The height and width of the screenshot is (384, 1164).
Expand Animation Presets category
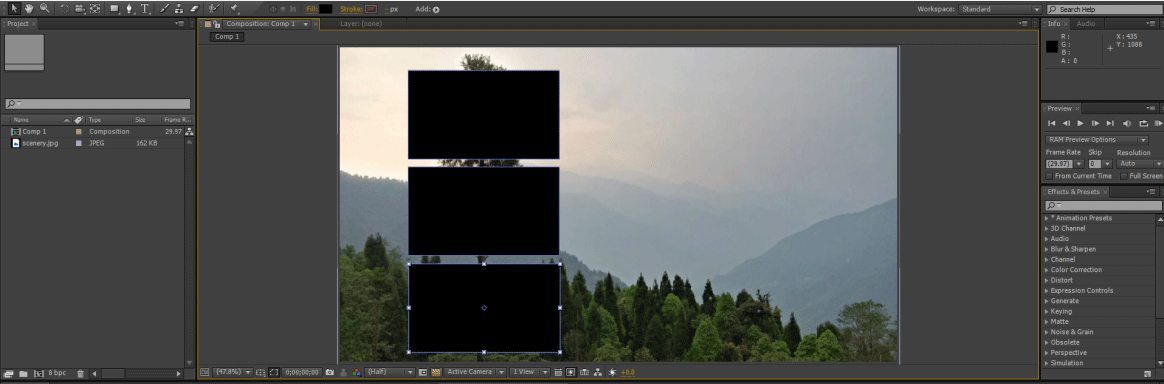tap(1047, 218)
